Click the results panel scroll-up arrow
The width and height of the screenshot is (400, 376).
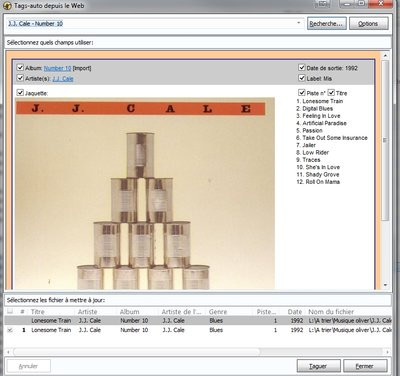pyautogui.click(x=385, y=55)
